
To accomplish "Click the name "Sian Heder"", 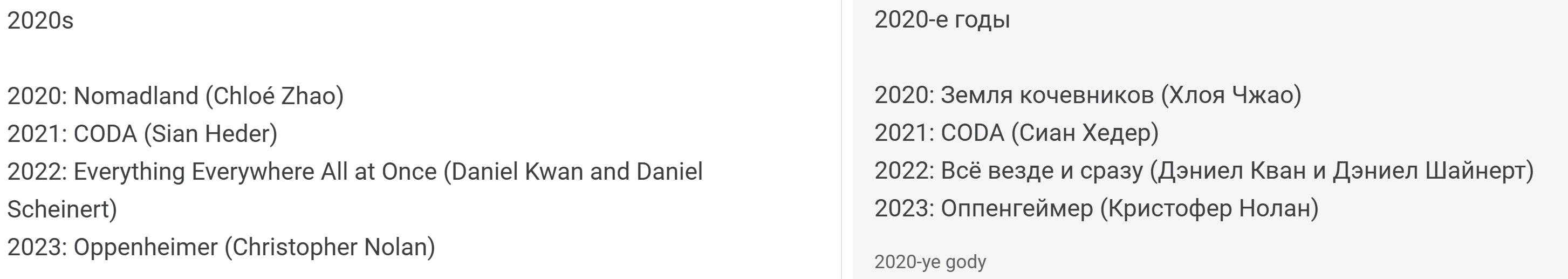I will click(210, 134).
